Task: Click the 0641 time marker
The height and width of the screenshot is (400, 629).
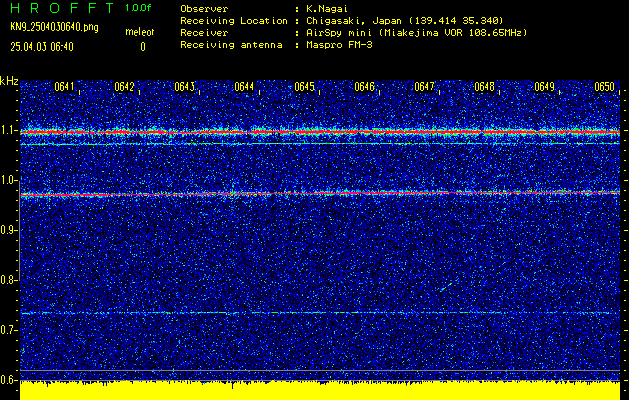Action: [64, 87]
